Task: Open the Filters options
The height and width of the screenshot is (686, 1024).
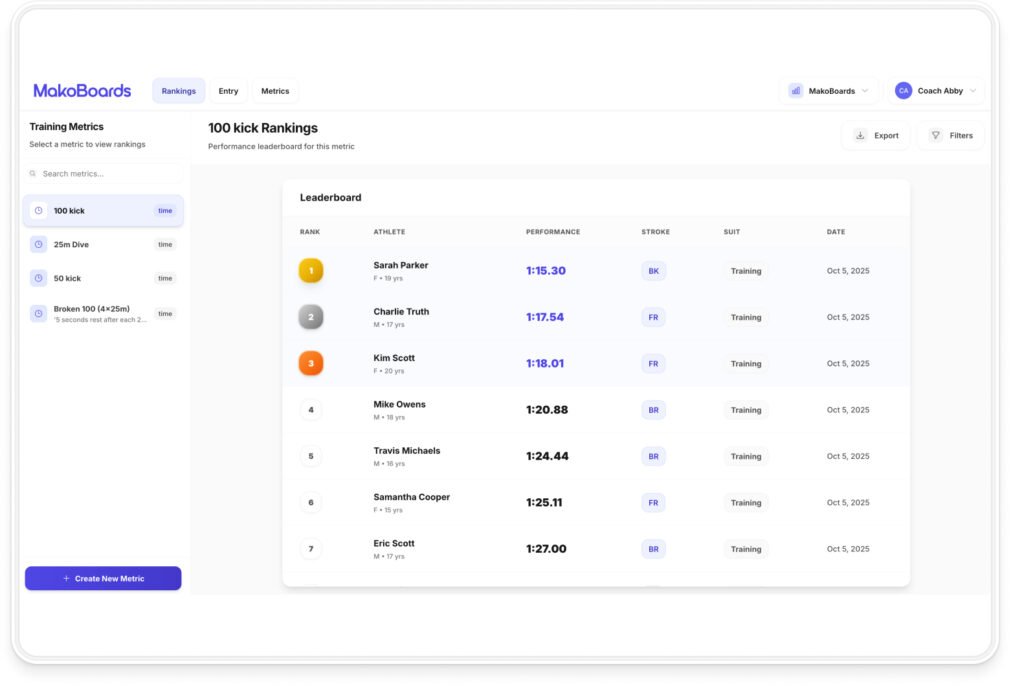Action: 950,136
